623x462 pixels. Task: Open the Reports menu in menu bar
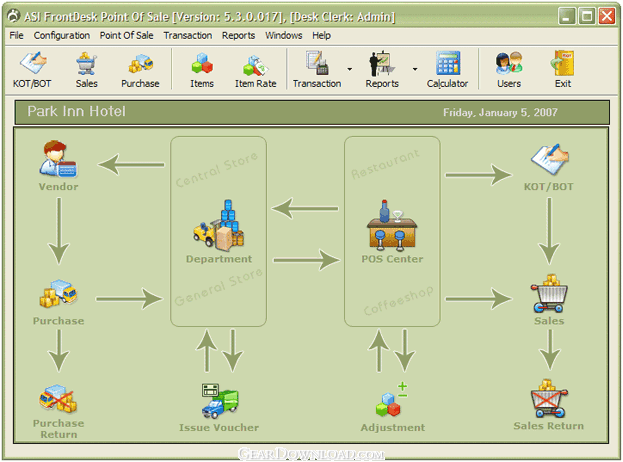[x=238, y=35]
